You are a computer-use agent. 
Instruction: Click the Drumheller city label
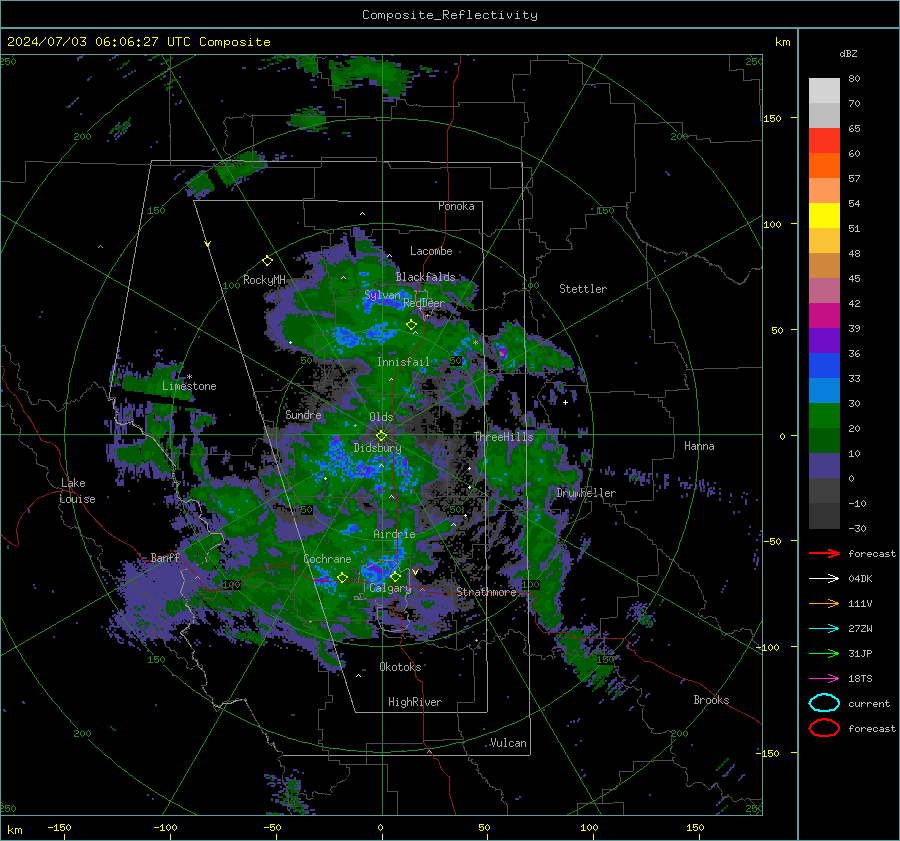[586, 493]
